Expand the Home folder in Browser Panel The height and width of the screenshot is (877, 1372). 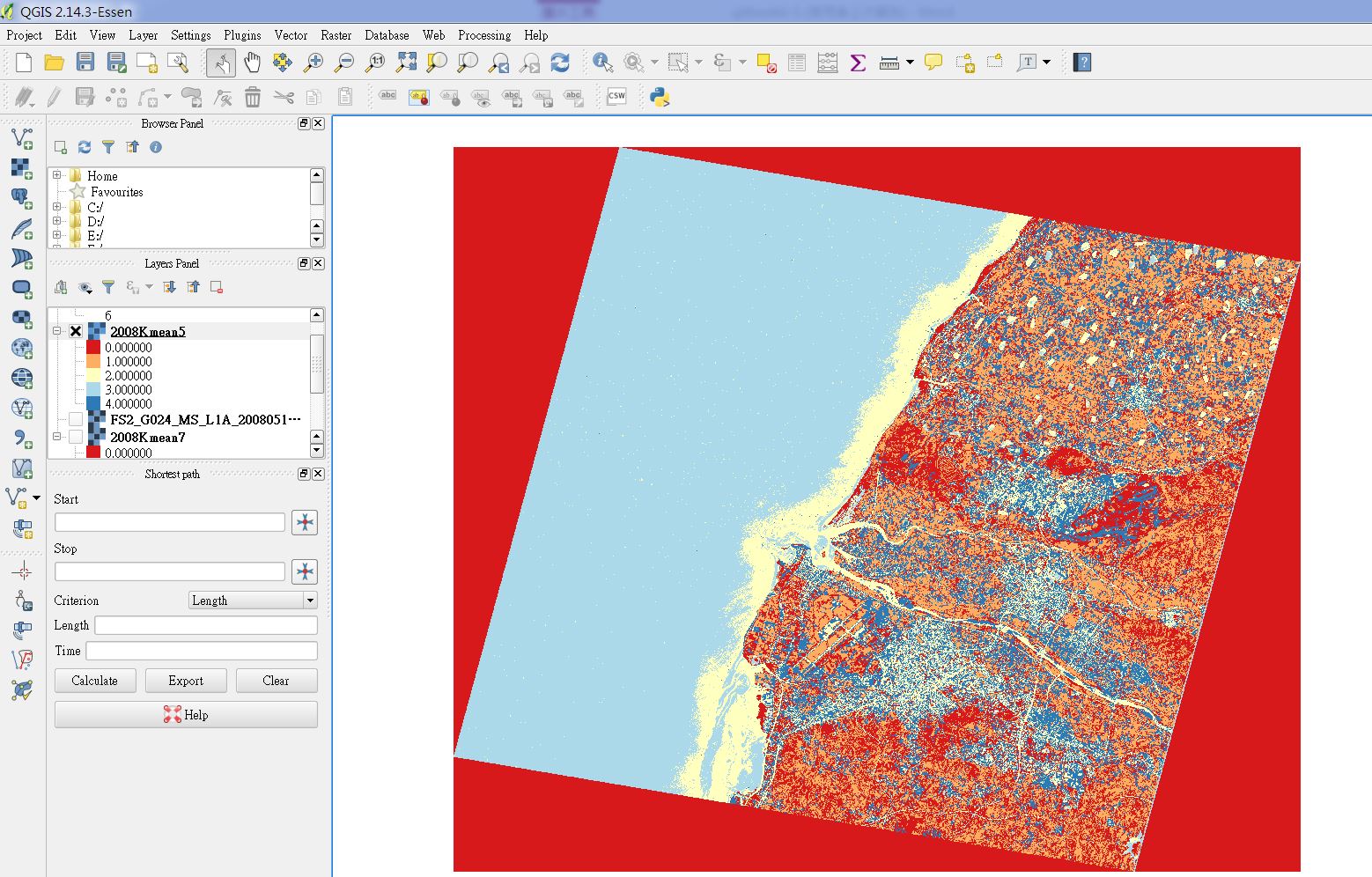[x=57, y=175]
